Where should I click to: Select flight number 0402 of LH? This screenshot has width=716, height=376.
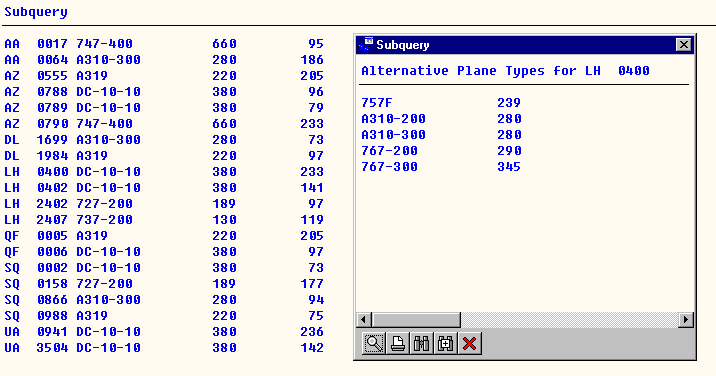pyautogui.click(x=53, y=188)
